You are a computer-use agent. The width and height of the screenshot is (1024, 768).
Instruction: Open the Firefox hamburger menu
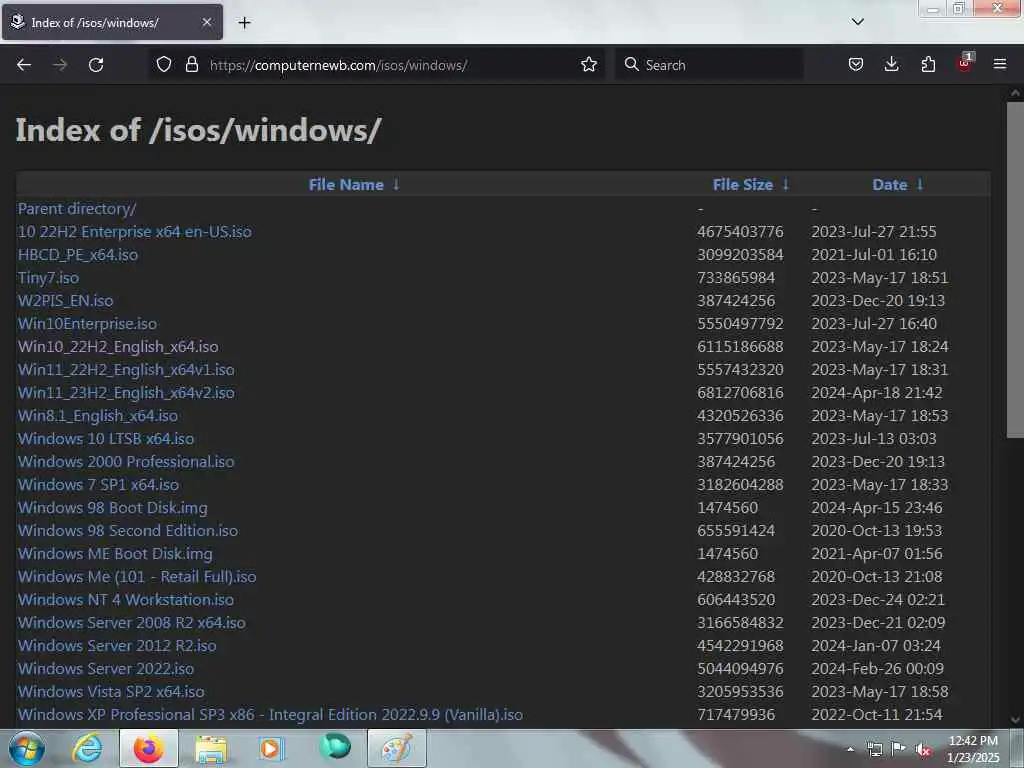tap(1000, 65)
